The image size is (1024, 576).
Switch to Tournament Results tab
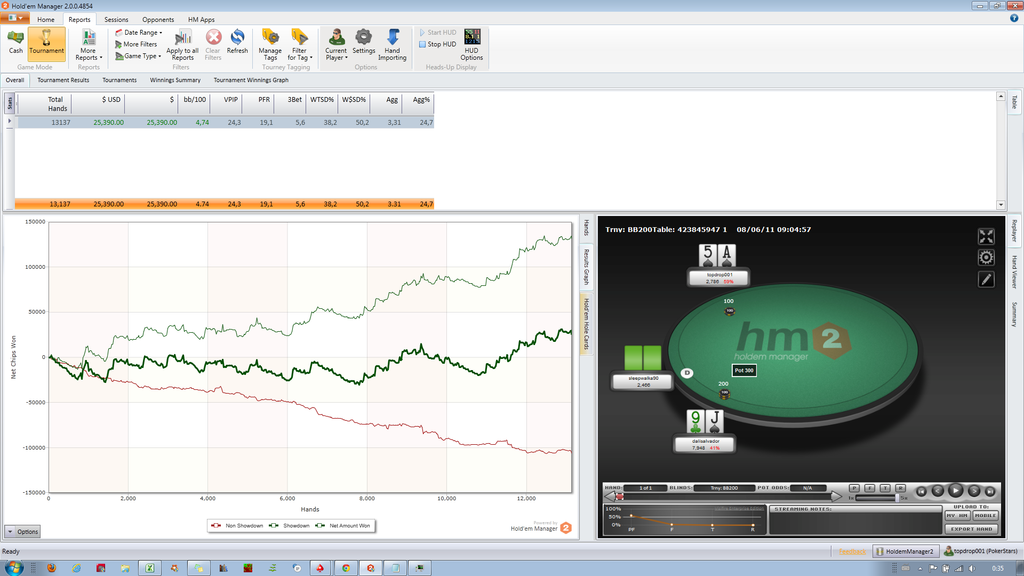click(63, 80)
